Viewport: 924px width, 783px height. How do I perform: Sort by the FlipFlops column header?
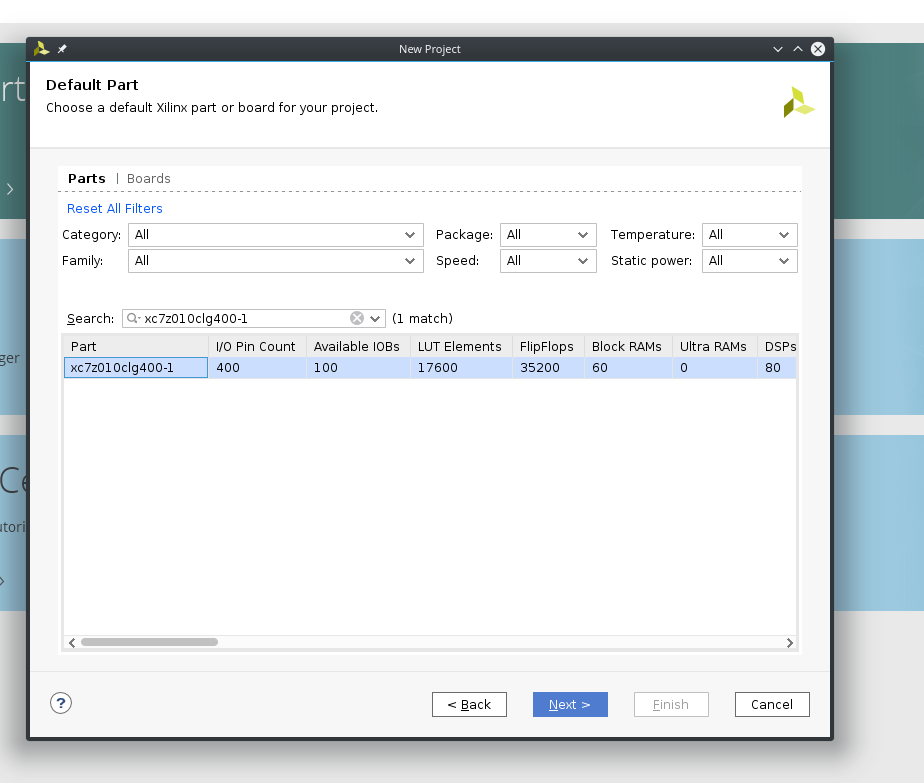[548, 346]
